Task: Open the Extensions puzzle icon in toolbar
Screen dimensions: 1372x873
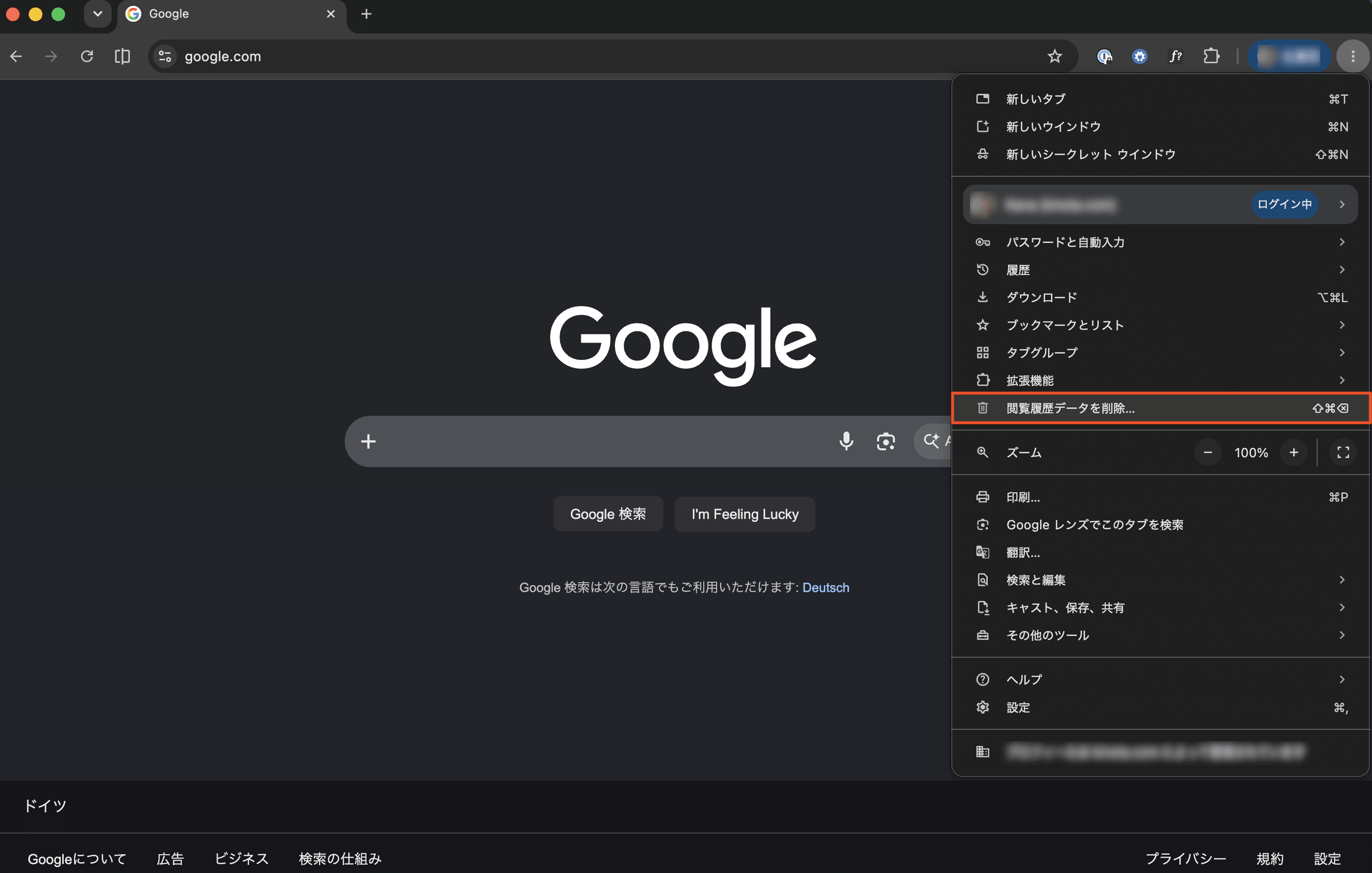Action: (x=1211, y=56)
